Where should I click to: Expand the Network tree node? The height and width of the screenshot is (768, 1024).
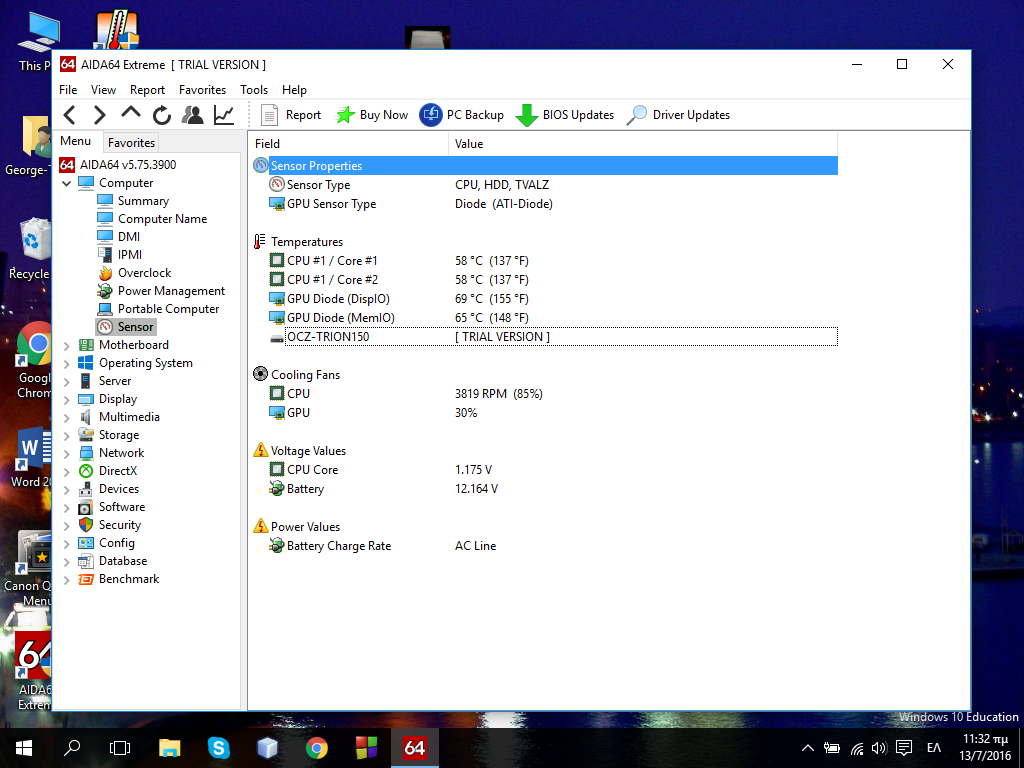click(66, 453)
